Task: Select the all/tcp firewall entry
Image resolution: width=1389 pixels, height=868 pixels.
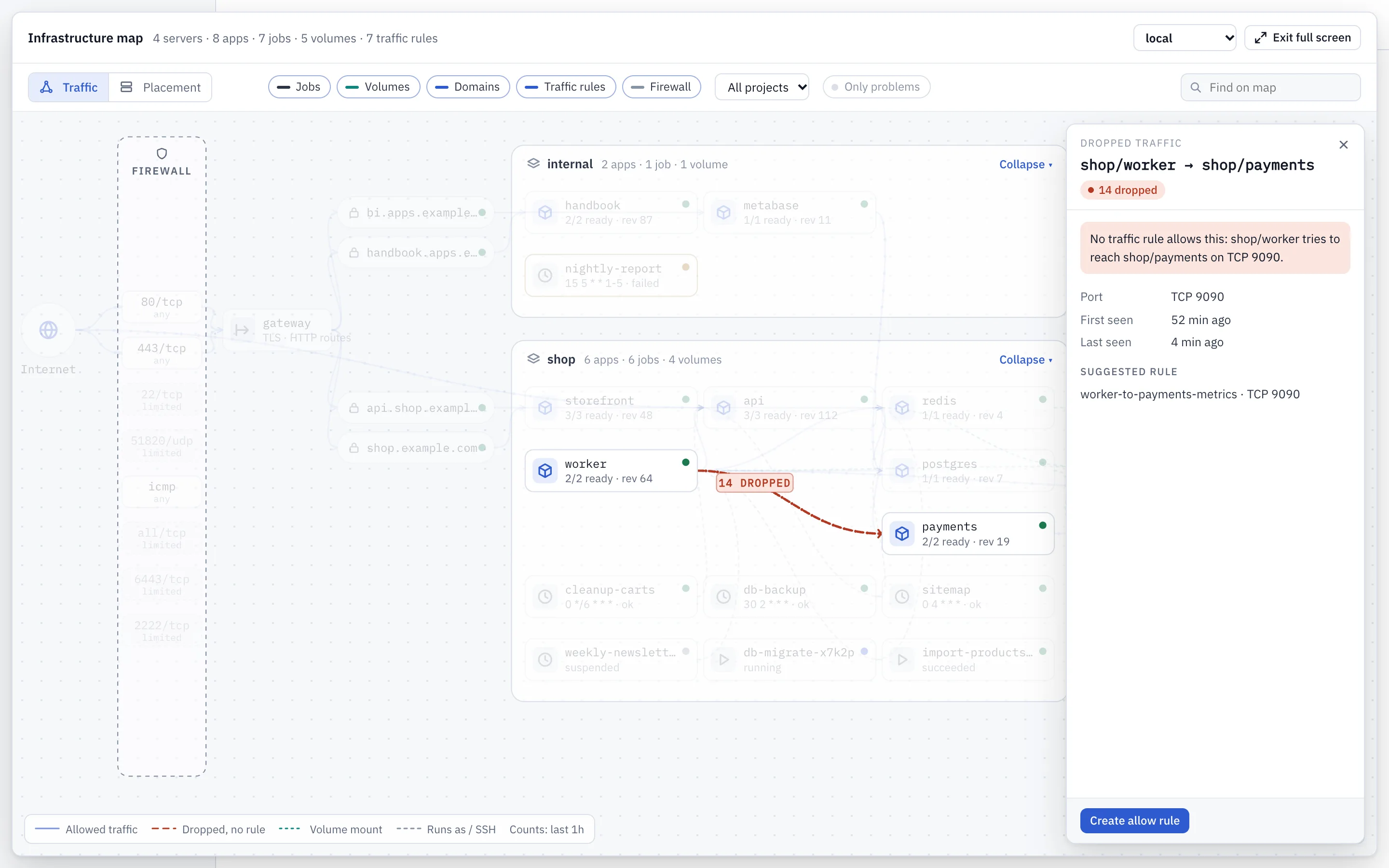Action: [x=162, y=538]
